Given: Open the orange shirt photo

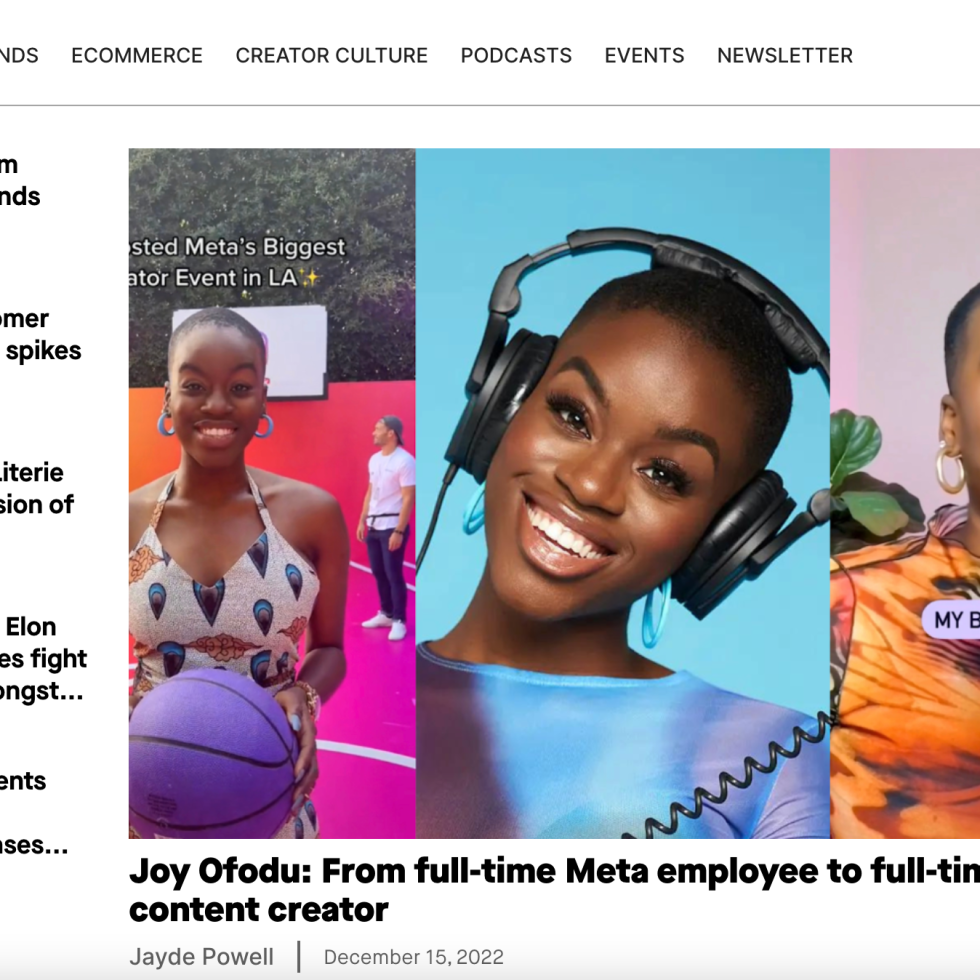Looking at the screenshot, I should click(x=905, y=493).
